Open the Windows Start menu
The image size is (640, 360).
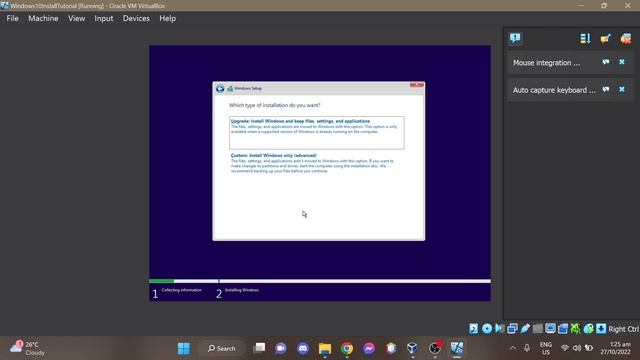click(184, 348)
